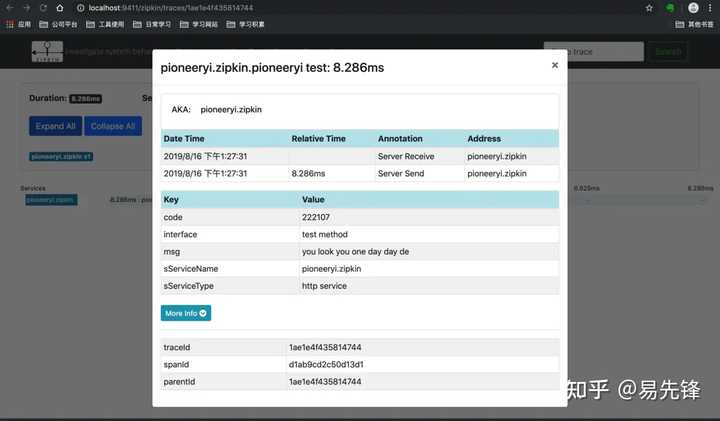720x421 pixels.
Task: Click the traceId value 1ae1e4f435814744
Action: [x=325, y=347]
